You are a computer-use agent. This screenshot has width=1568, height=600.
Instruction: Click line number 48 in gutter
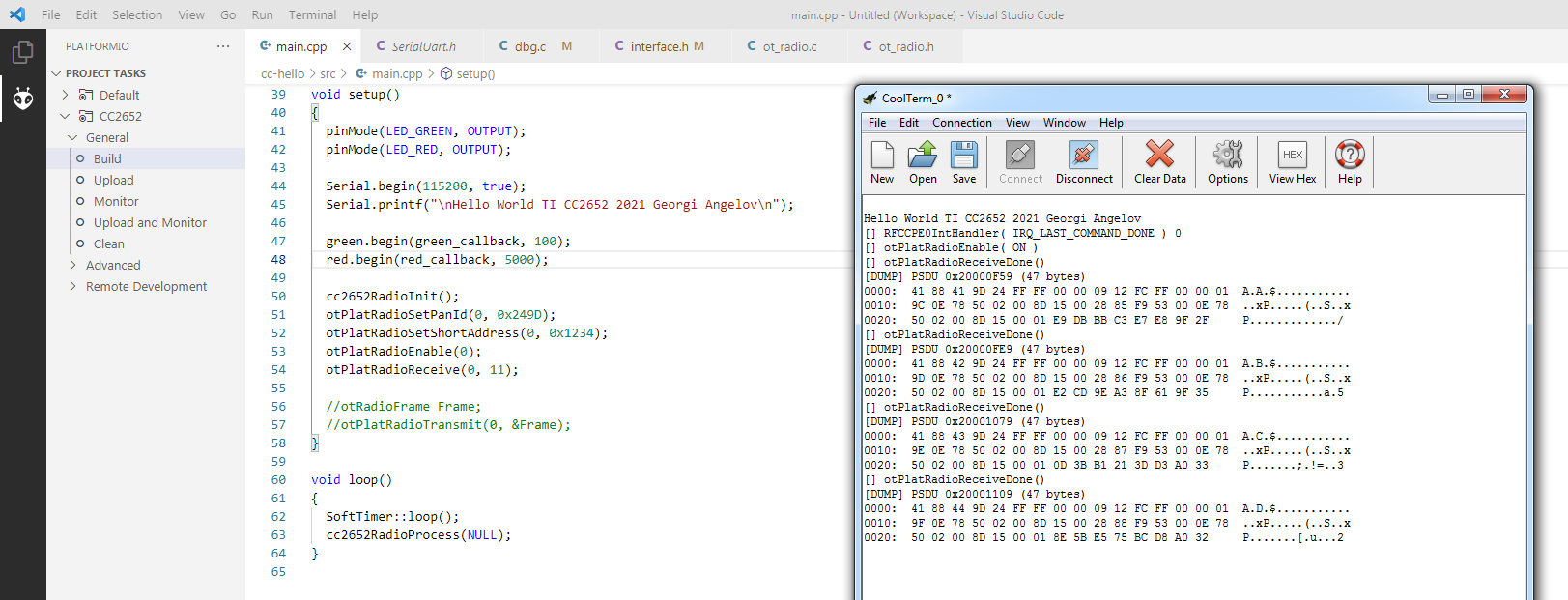tap(278, 259)
